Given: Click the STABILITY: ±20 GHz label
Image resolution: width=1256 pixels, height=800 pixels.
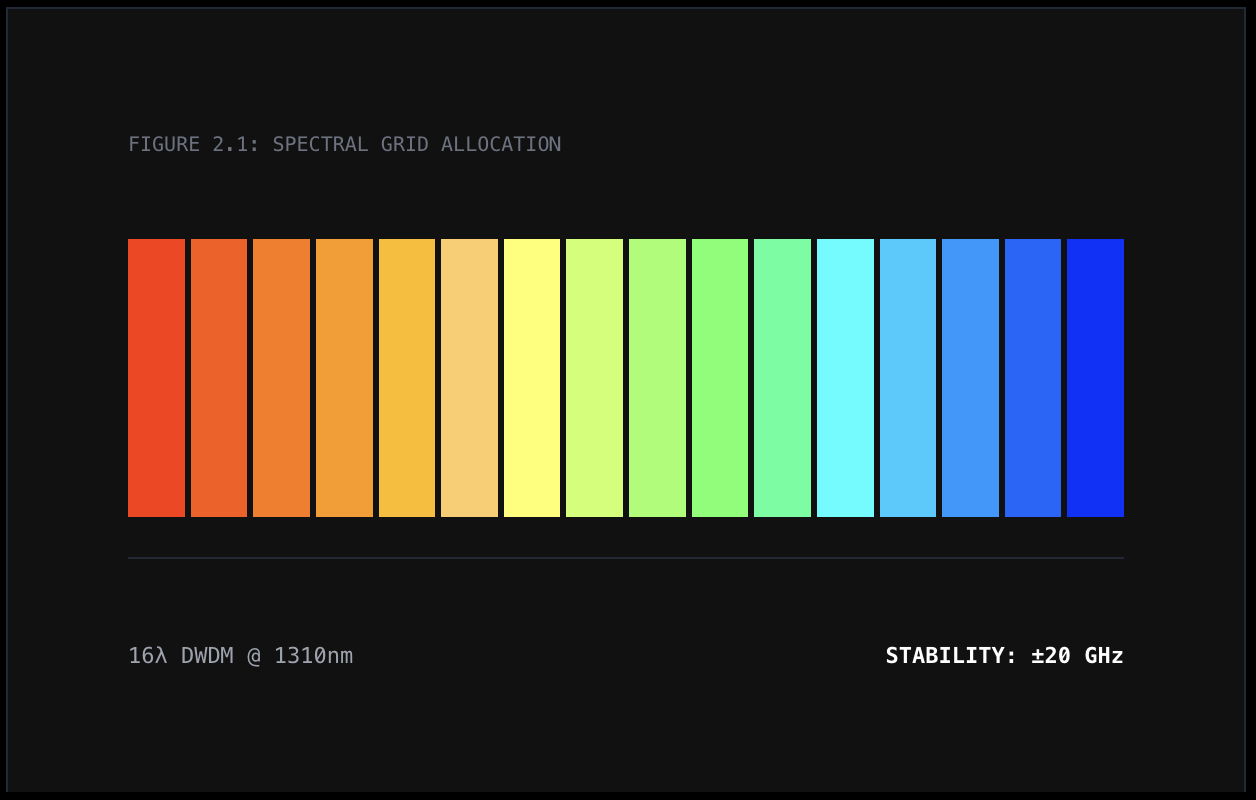Looking at the screenshot, I should click(x=1004, y=656).
